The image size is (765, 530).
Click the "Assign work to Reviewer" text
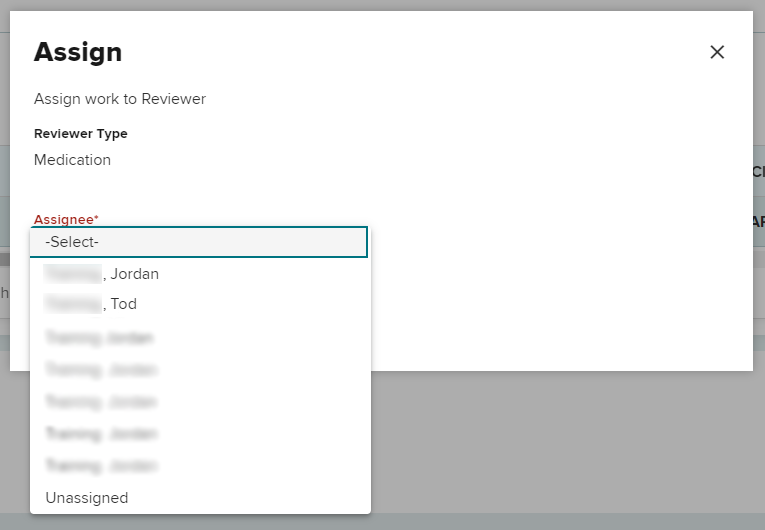click(x=120, y=99)
